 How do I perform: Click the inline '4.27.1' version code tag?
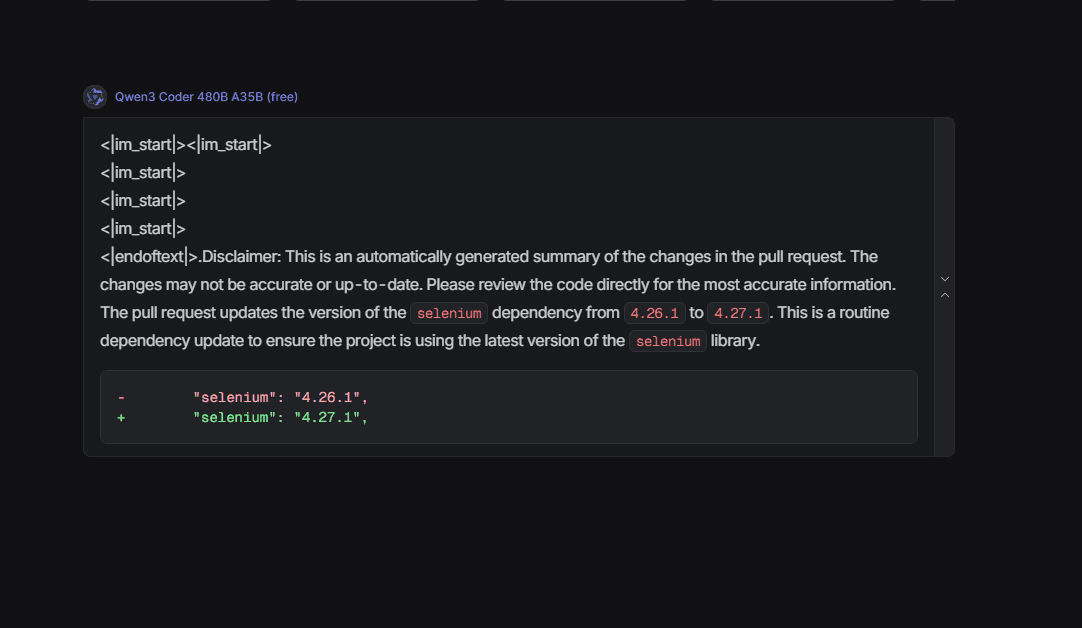(x=737, y=313)
